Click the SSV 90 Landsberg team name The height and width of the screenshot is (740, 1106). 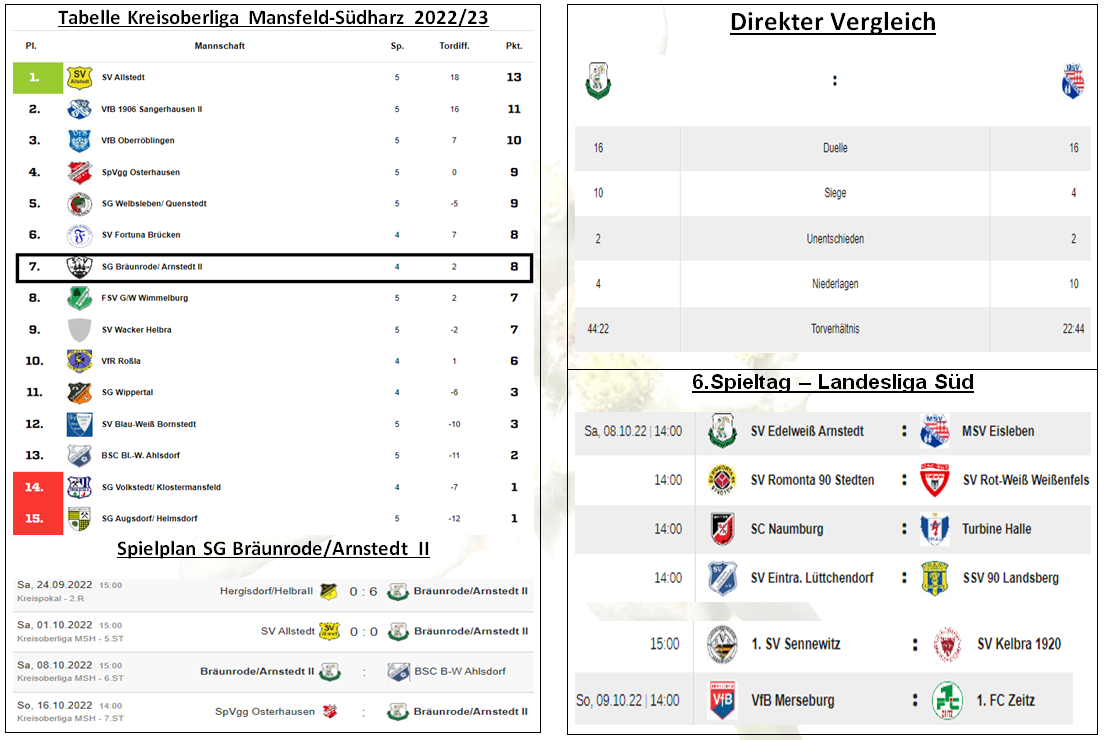(1011, 578)
